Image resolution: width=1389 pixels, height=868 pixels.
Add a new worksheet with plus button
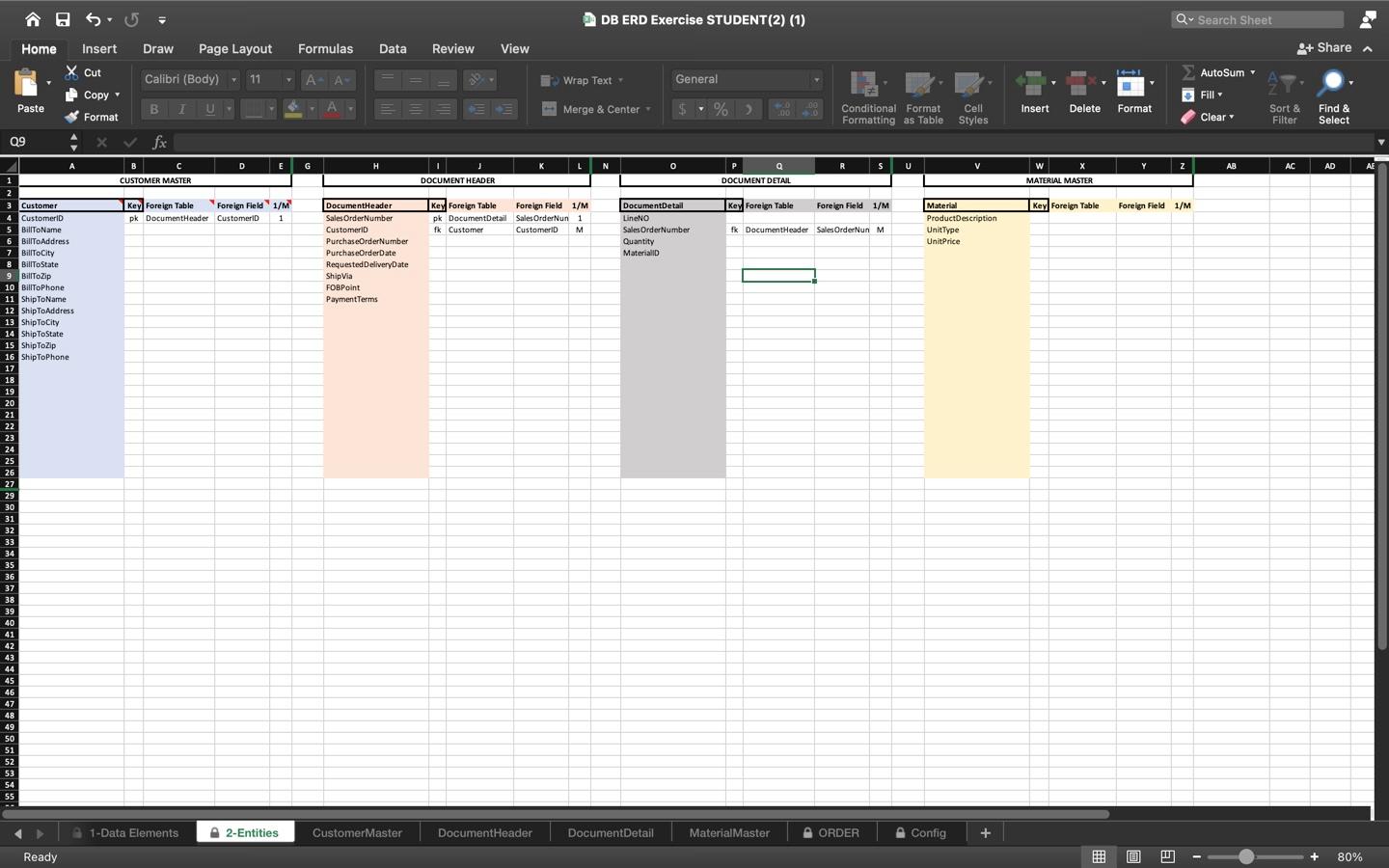coord(985,832)
